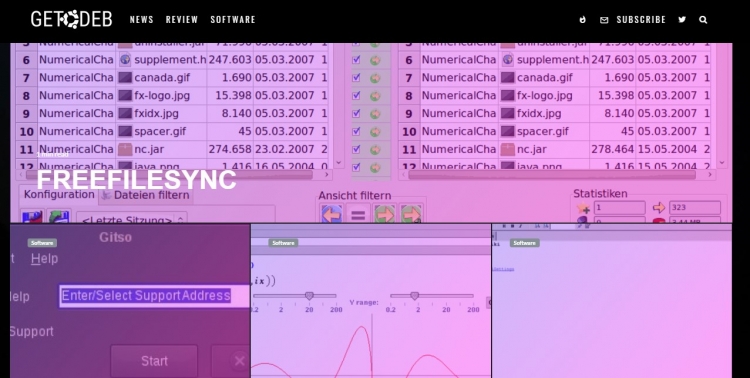This screenshot has width=750, height=378.
Task: Open the search magnifier icon
Action: click(x=703, y=20)
